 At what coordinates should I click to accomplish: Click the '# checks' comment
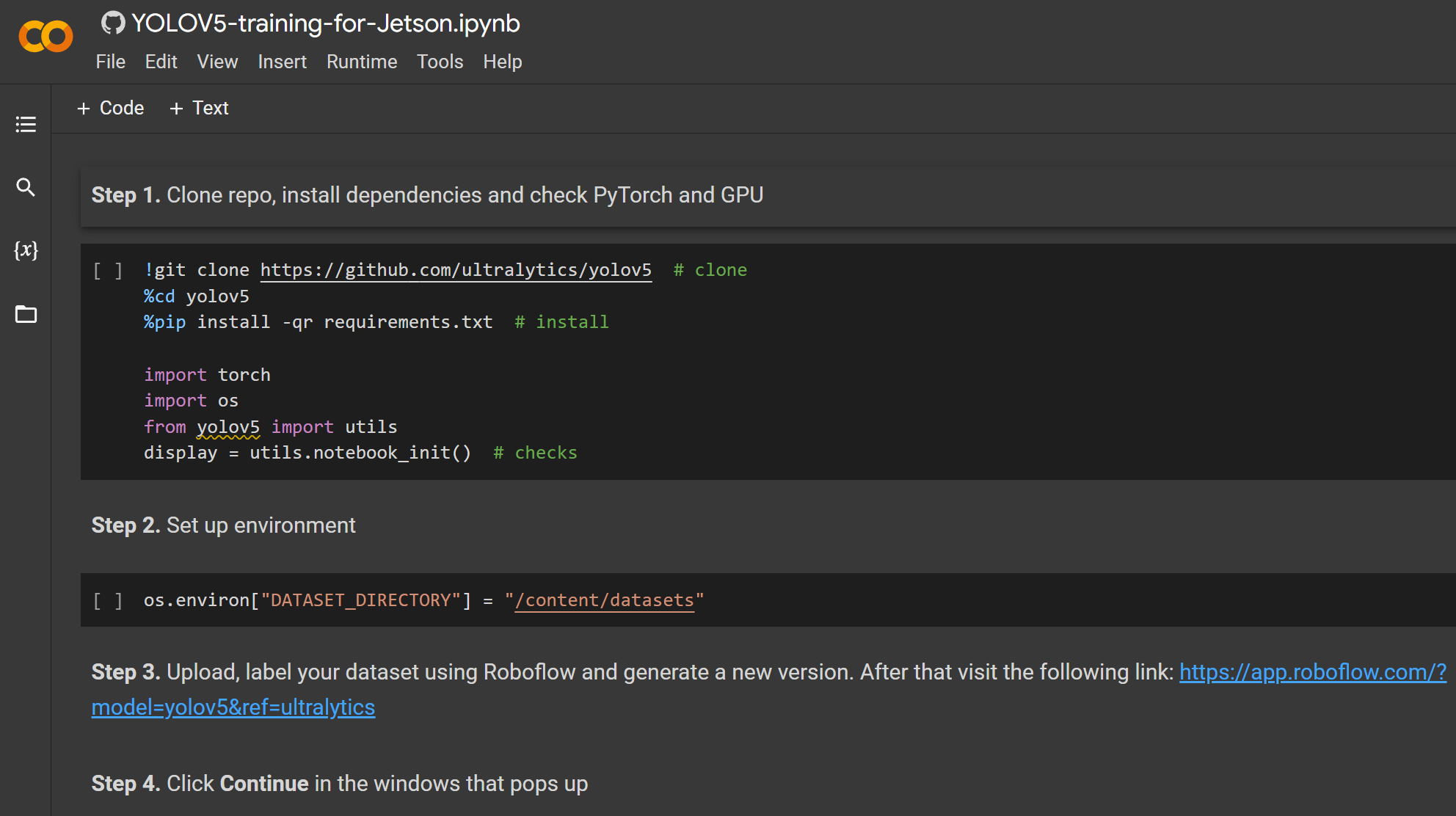pyautogui.click(x=535, y=453)
